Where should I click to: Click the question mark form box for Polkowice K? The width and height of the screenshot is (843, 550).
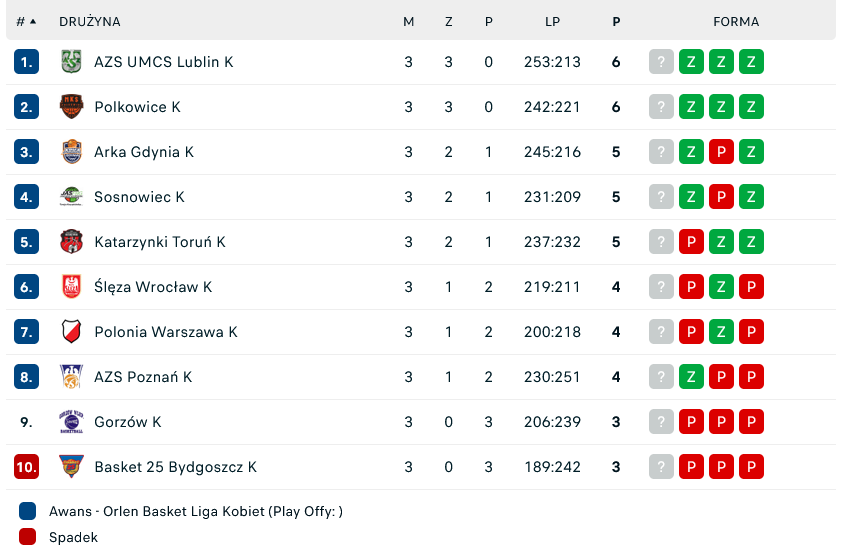tap(661, 107)
